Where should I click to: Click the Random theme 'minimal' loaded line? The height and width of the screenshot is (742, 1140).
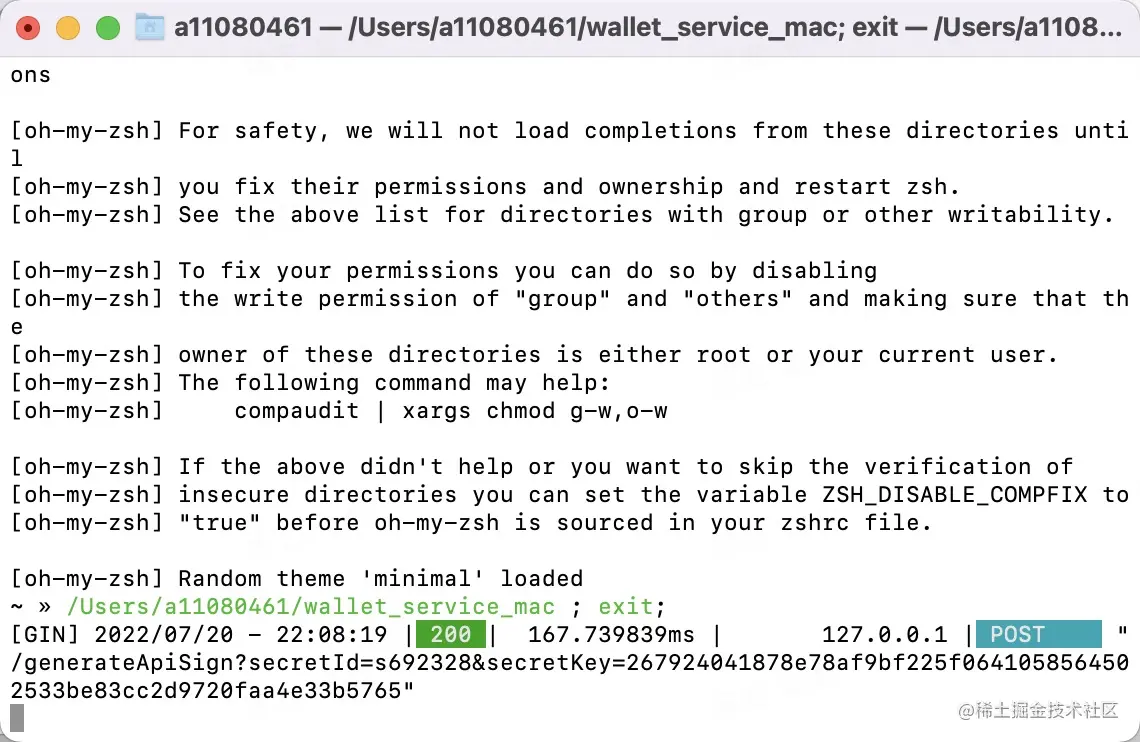(x=297, y=578)
